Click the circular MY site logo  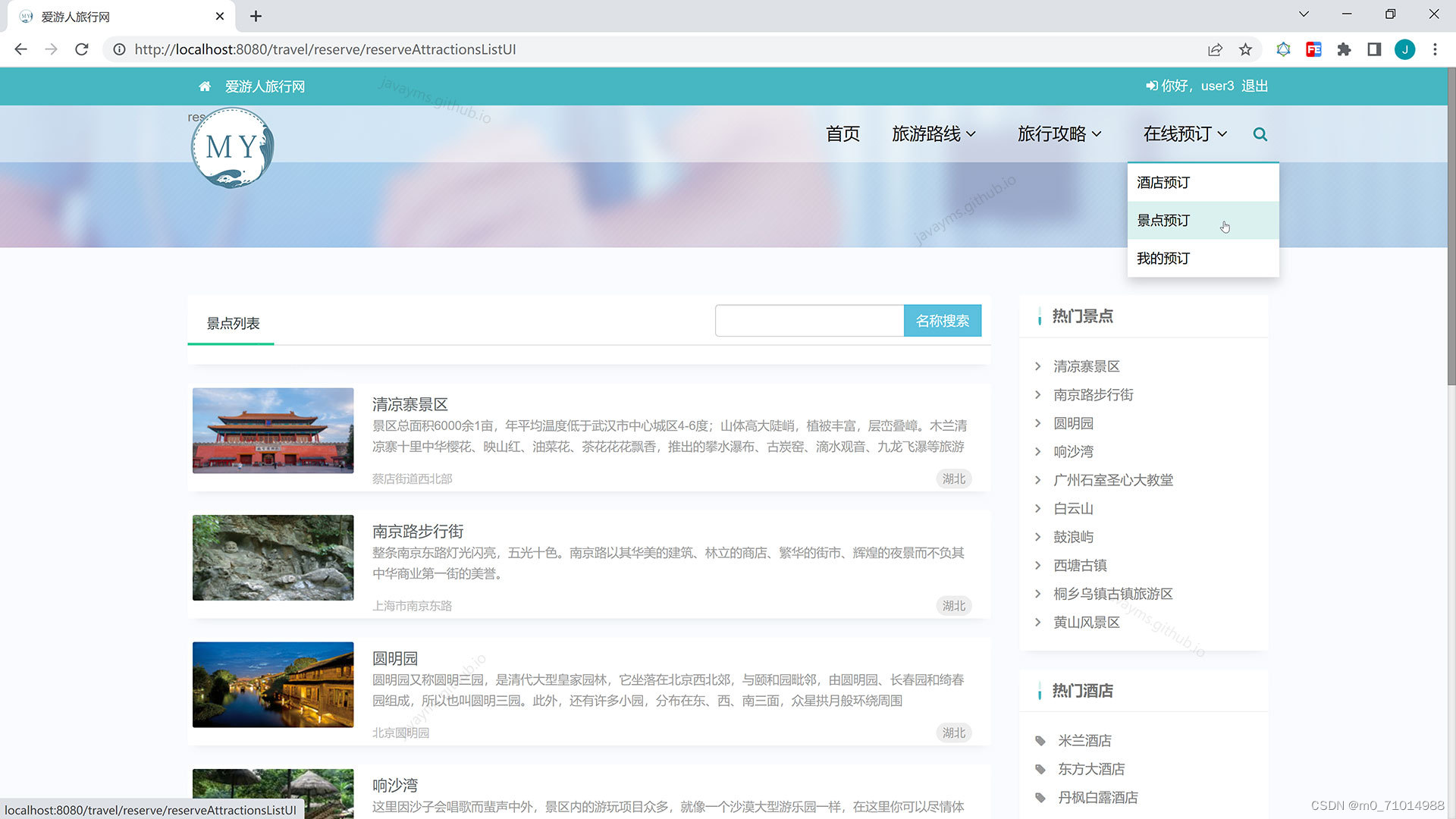[231, 148]
